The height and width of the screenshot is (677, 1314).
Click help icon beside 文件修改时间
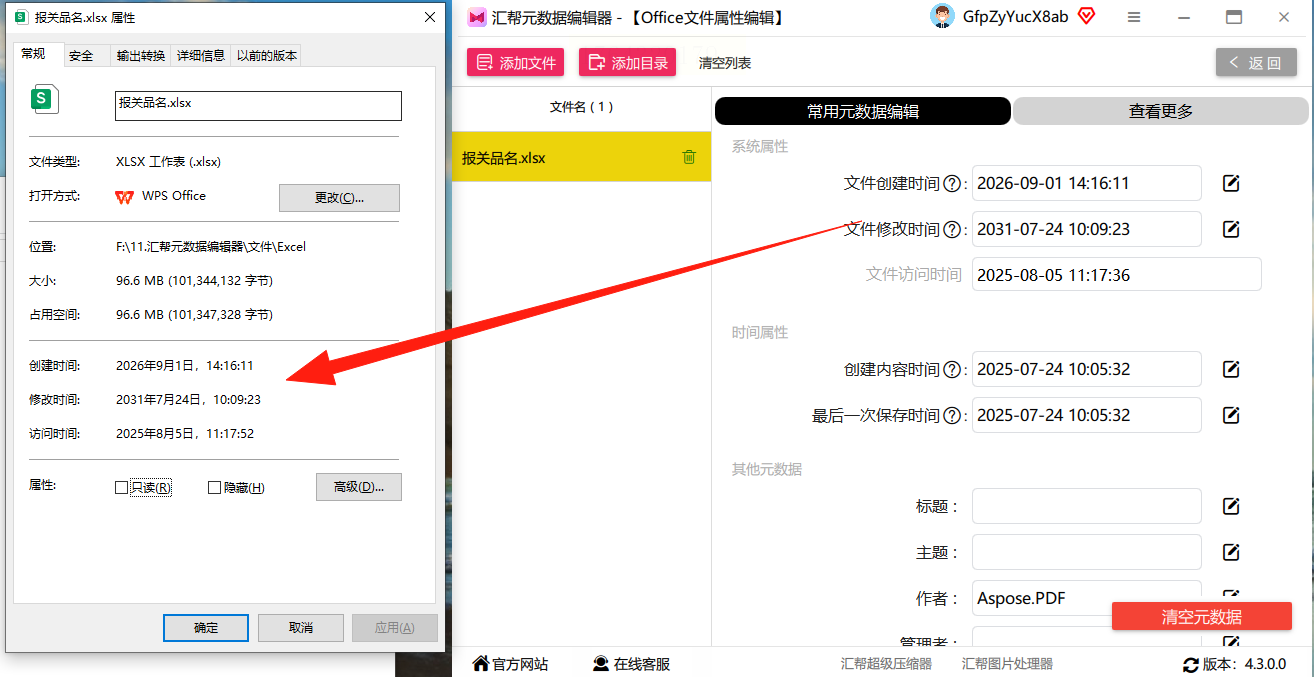point(953,230)
